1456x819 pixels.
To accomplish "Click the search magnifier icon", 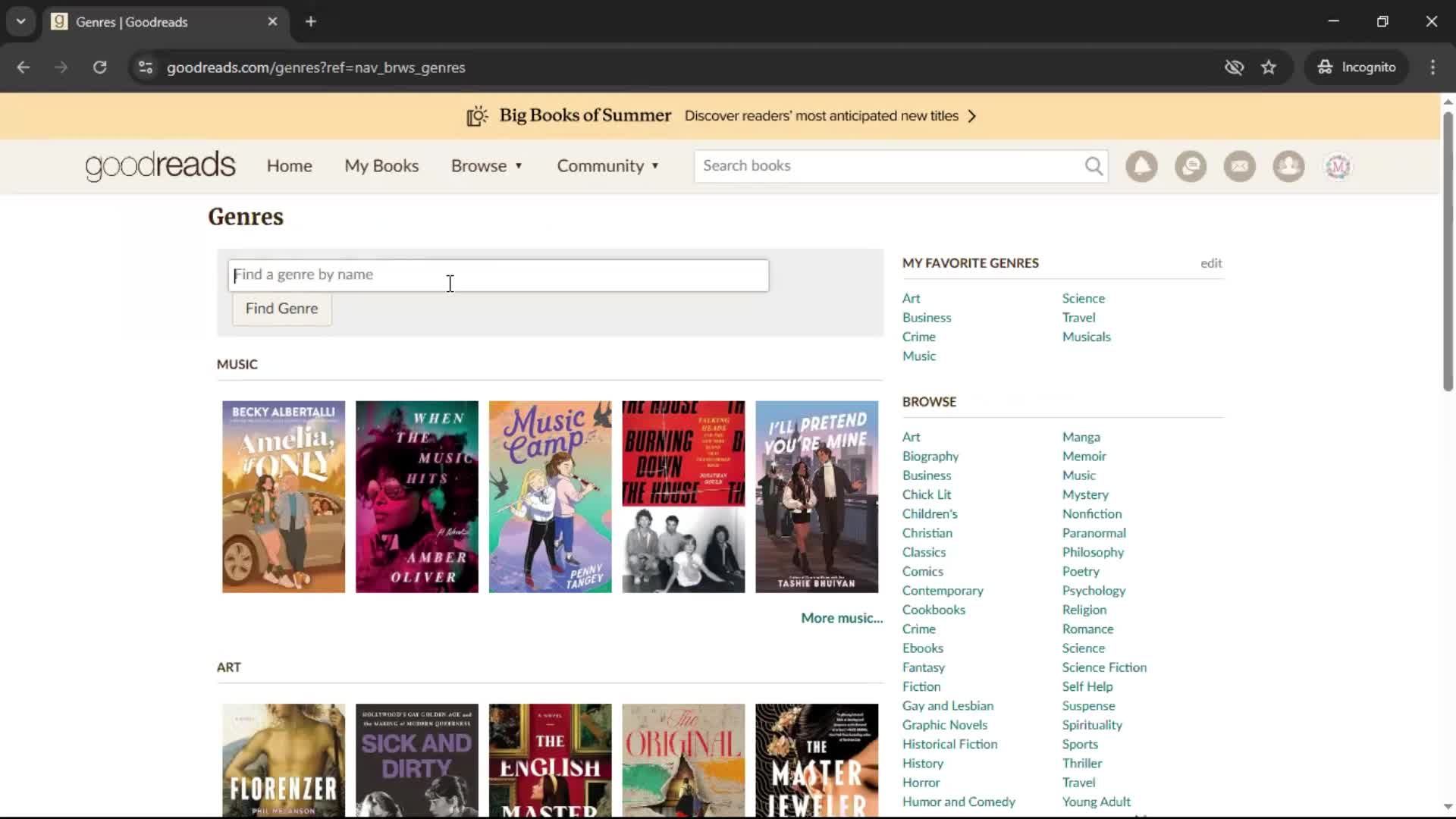I will (x=1094, y=166).
